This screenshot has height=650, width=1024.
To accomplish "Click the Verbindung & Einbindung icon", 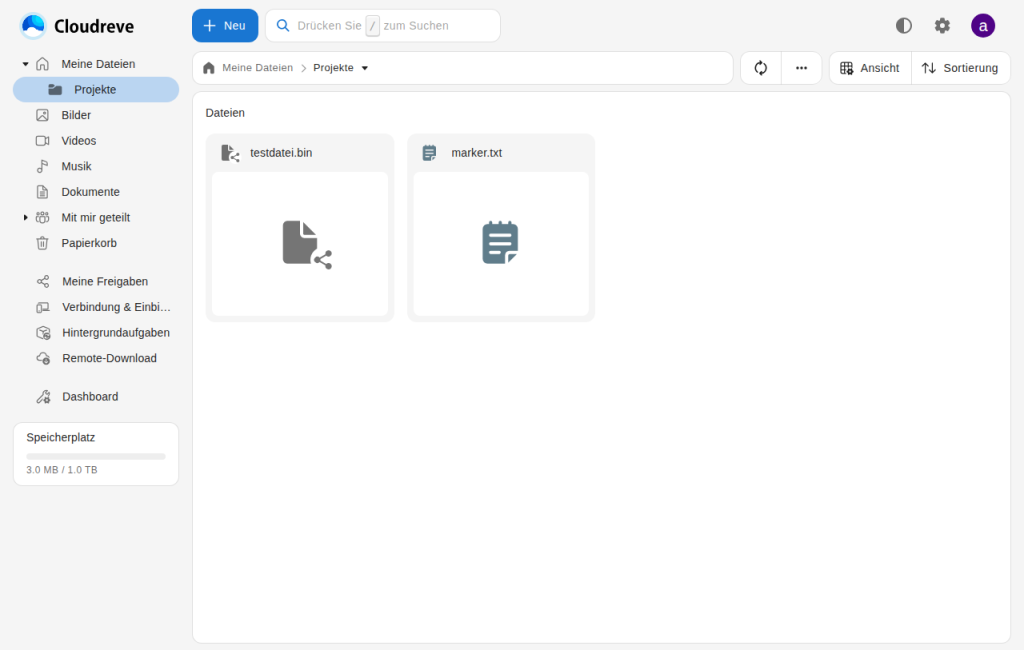I will click(x=43, y=307).
